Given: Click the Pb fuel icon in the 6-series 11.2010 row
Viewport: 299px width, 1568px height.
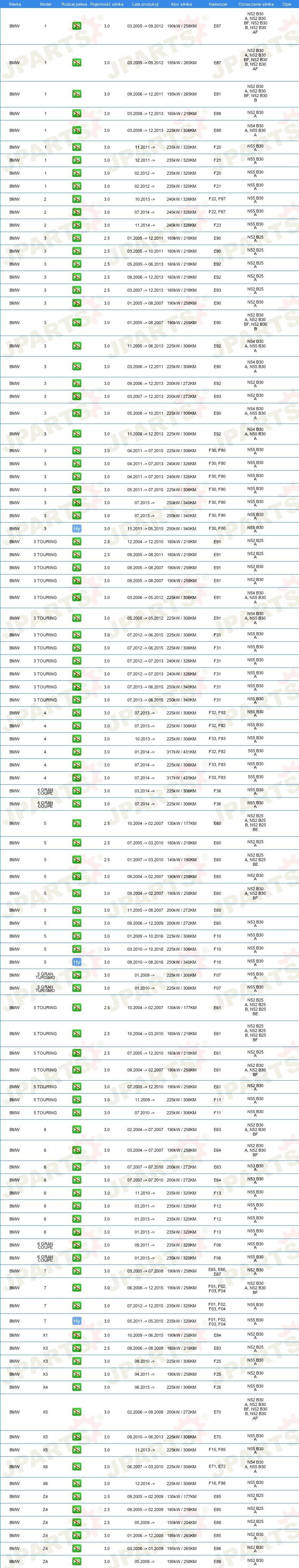Looking at the screenshot, I should (x=77, y=1193).
